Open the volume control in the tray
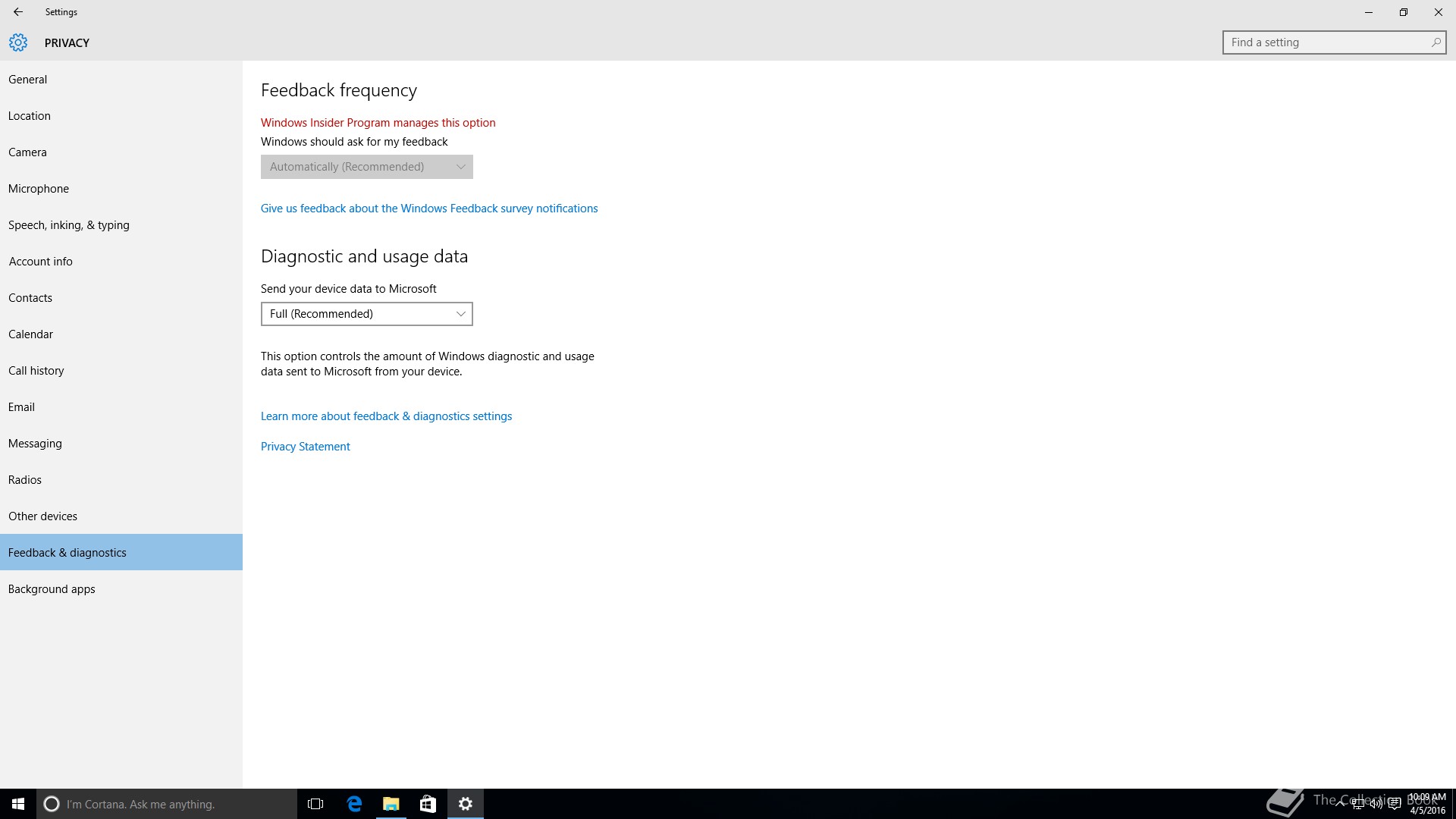Viewport: 1456px width, 819px height. [x=1376, y=804]
